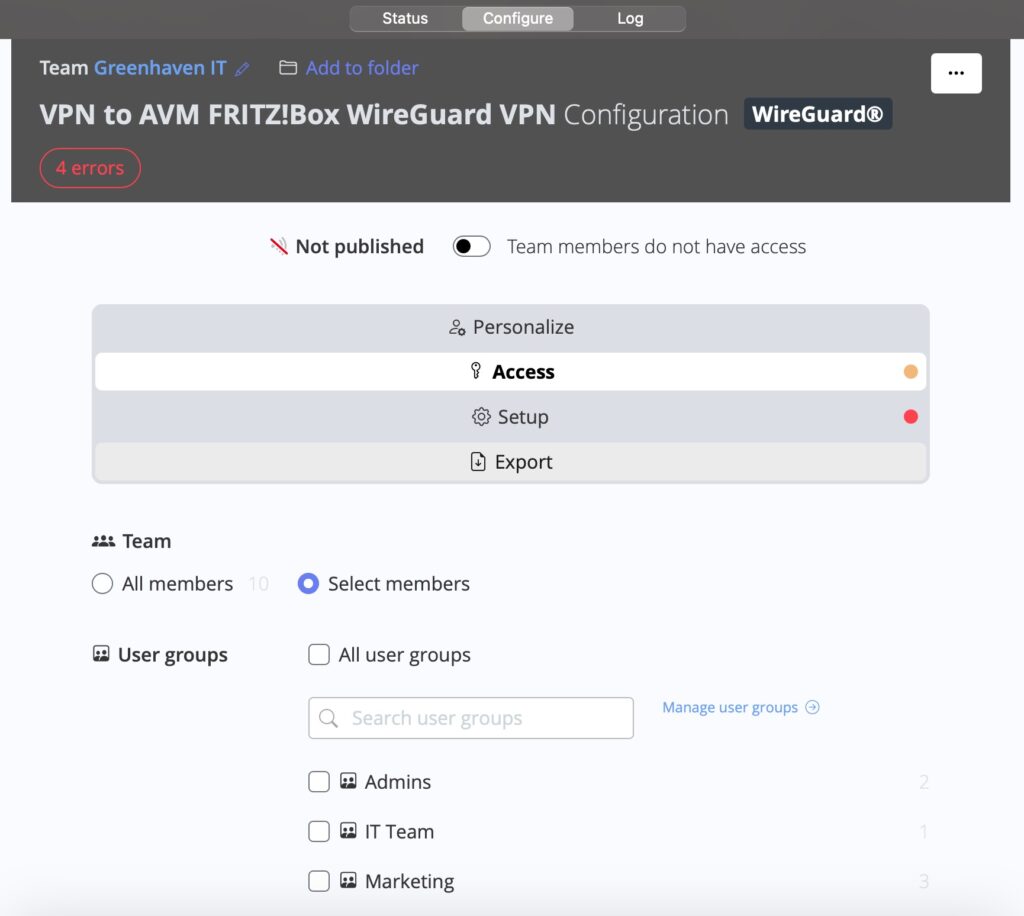Toggle the publish switch for team access
This screenshot has width=1024, height=916.
(x=472, y=246)
